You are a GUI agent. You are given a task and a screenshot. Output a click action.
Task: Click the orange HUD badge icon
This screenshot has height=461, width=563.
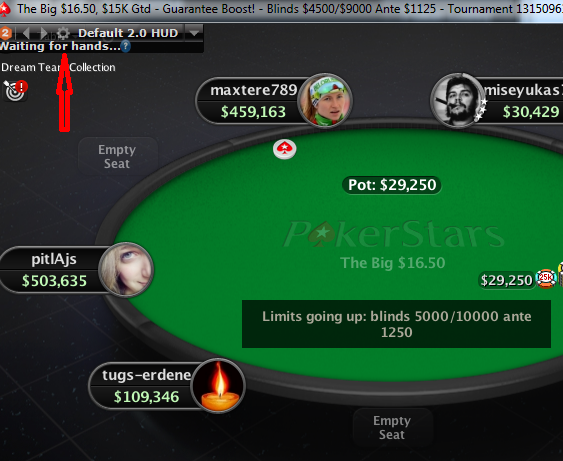click(x=5, y=33)
